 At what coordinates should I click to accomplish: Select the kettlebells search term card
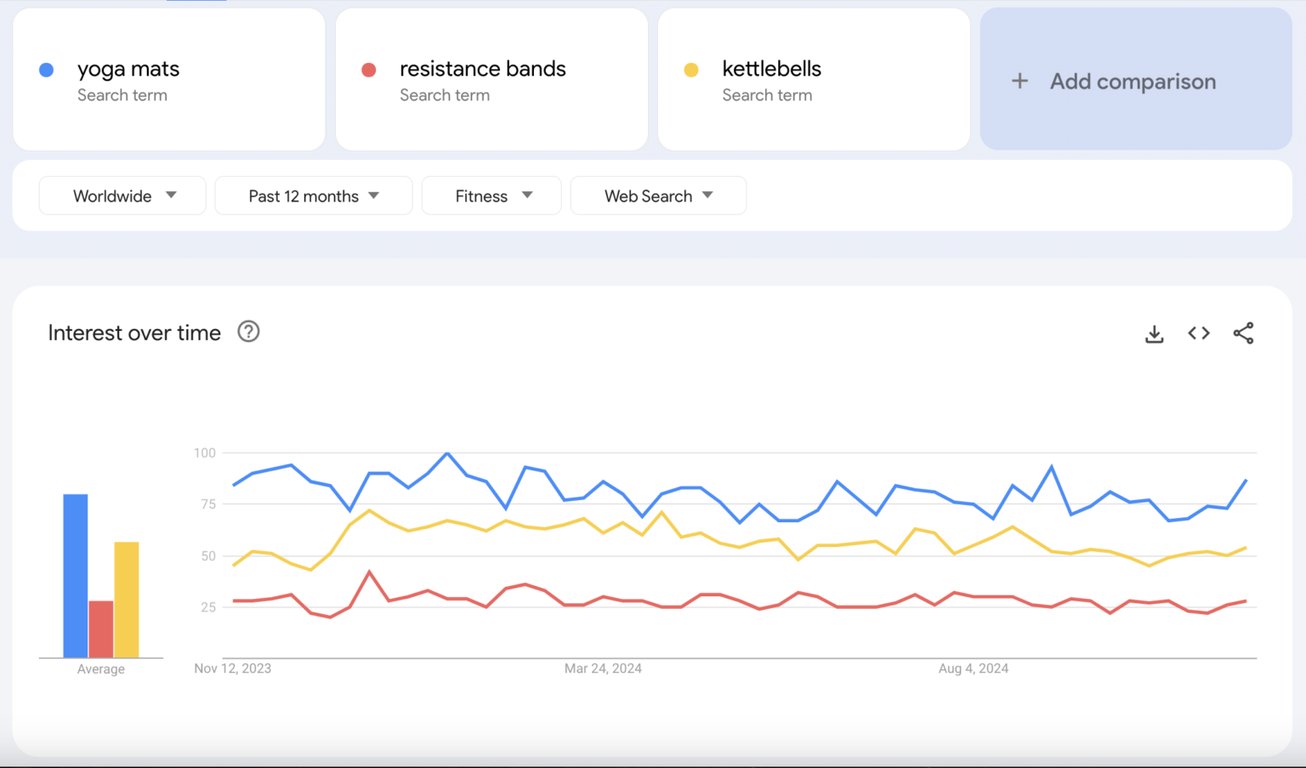pos(813,79)
